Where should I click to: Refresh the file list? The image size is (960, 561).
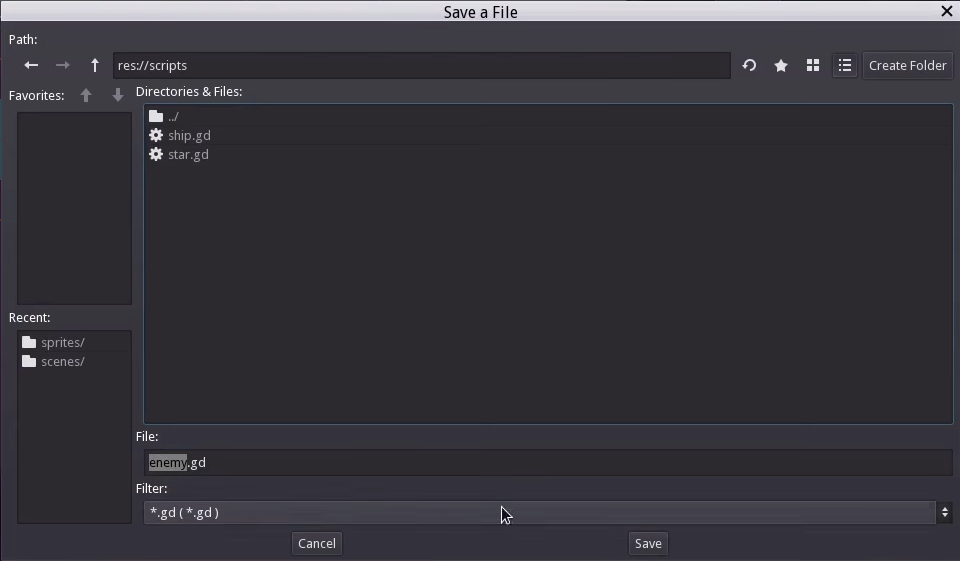(749, 65)
